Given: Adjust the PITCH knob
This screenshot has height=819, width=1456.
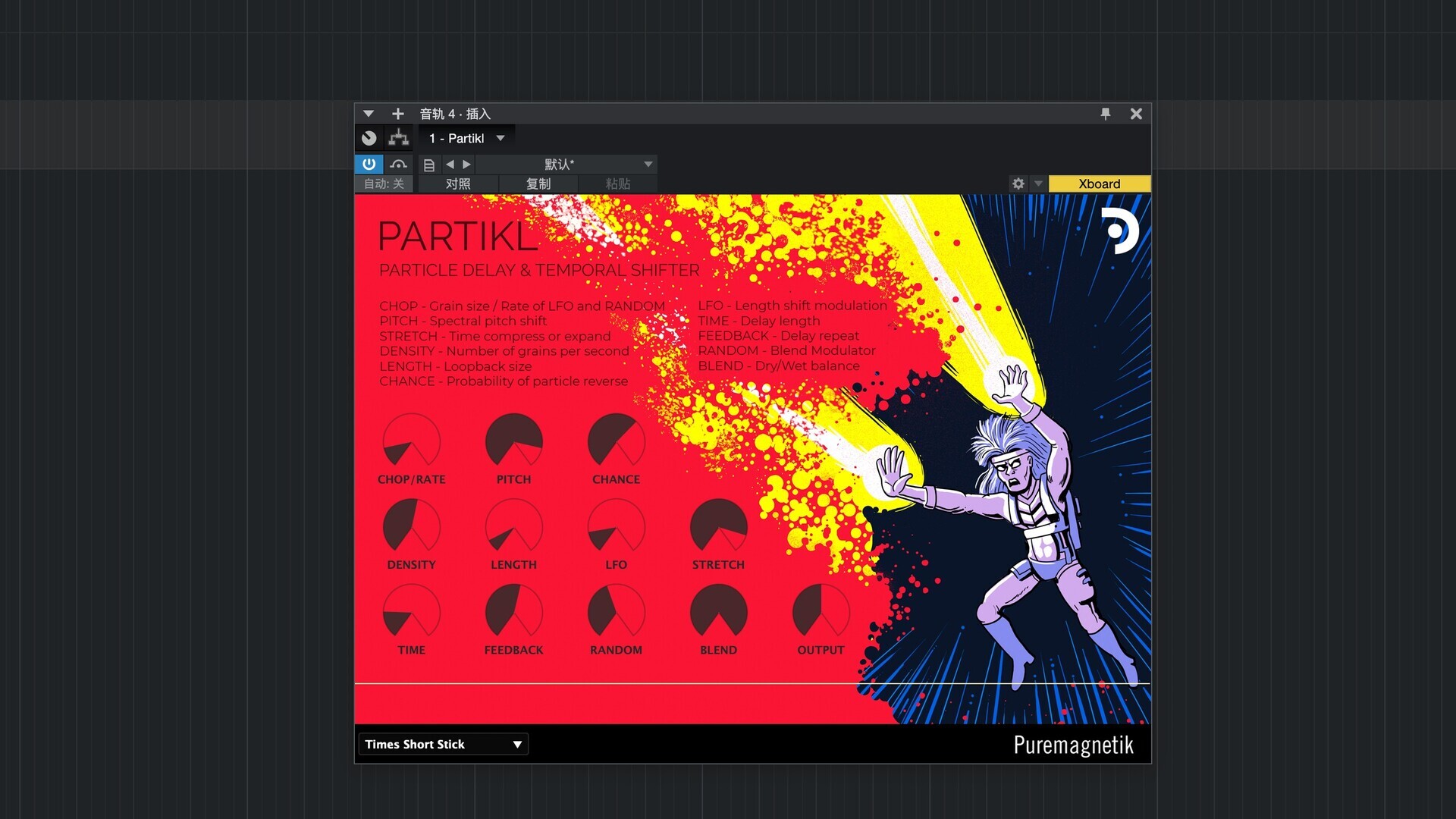Looking at the screenshot, I should [x=513, y=441].
